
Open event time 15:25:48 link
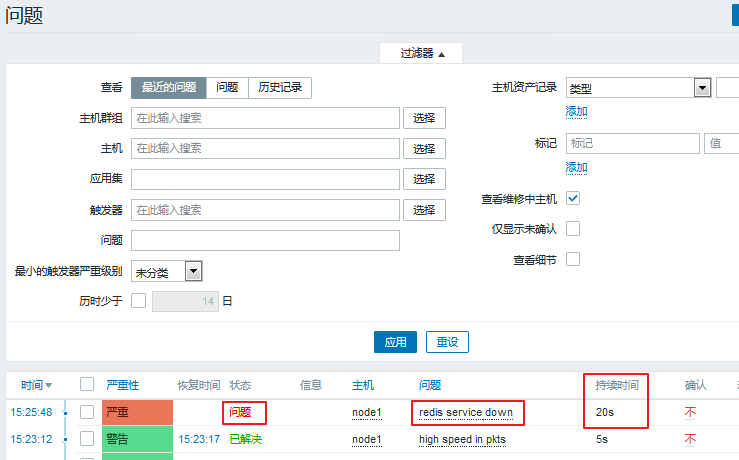point(31,412)
